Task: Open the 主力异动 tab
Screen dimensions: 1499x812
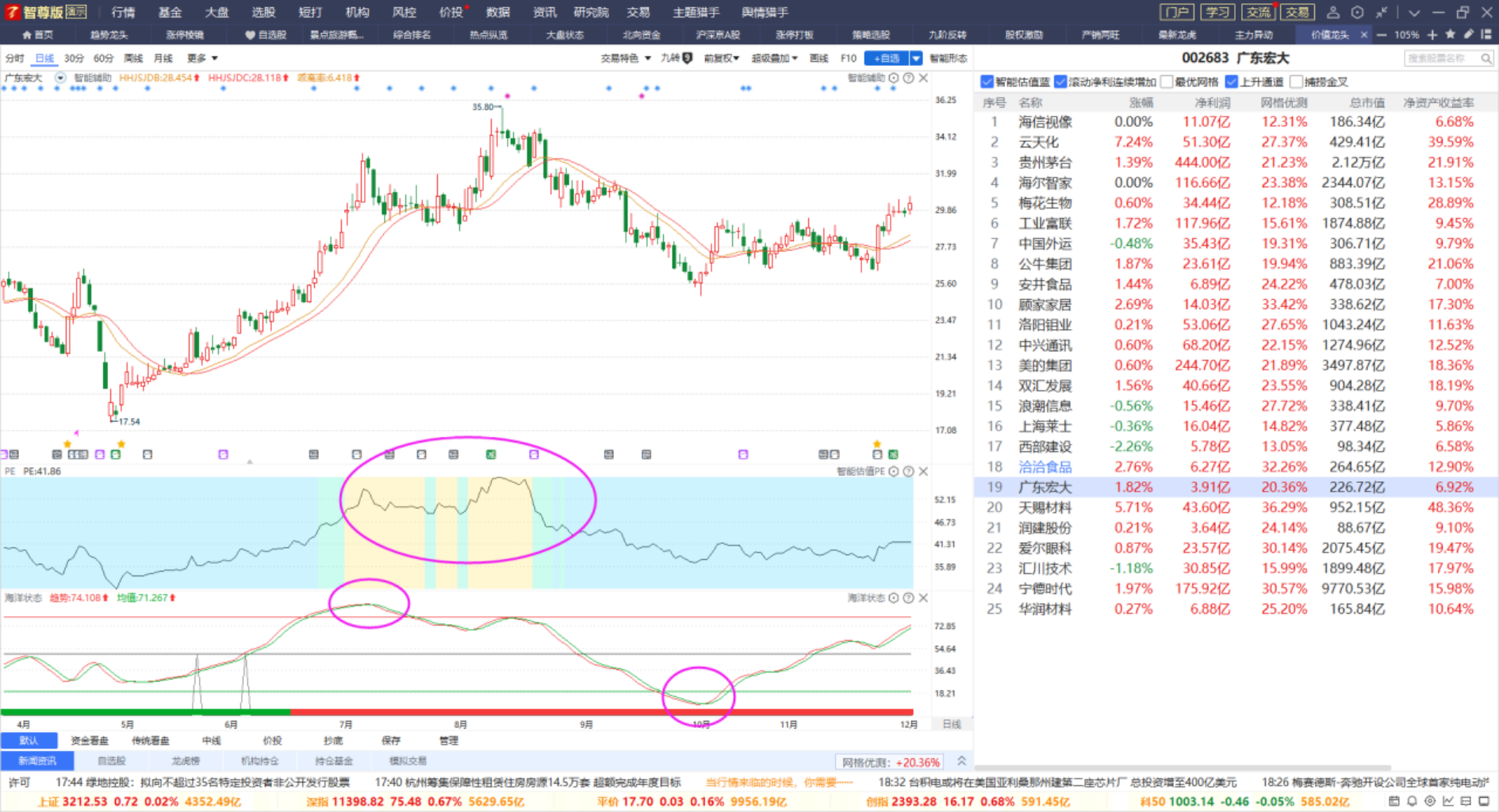Action: (1254, 35)
